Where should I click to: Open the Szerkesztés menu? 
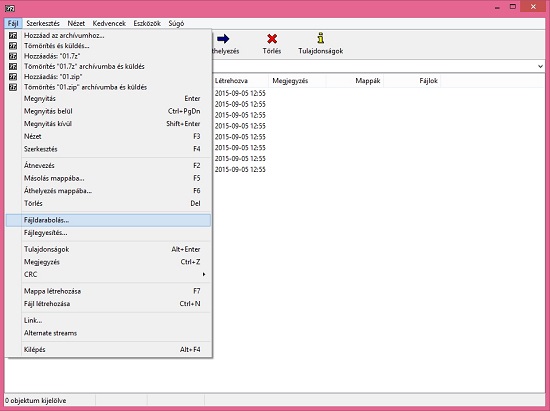[x=43, y=23]
